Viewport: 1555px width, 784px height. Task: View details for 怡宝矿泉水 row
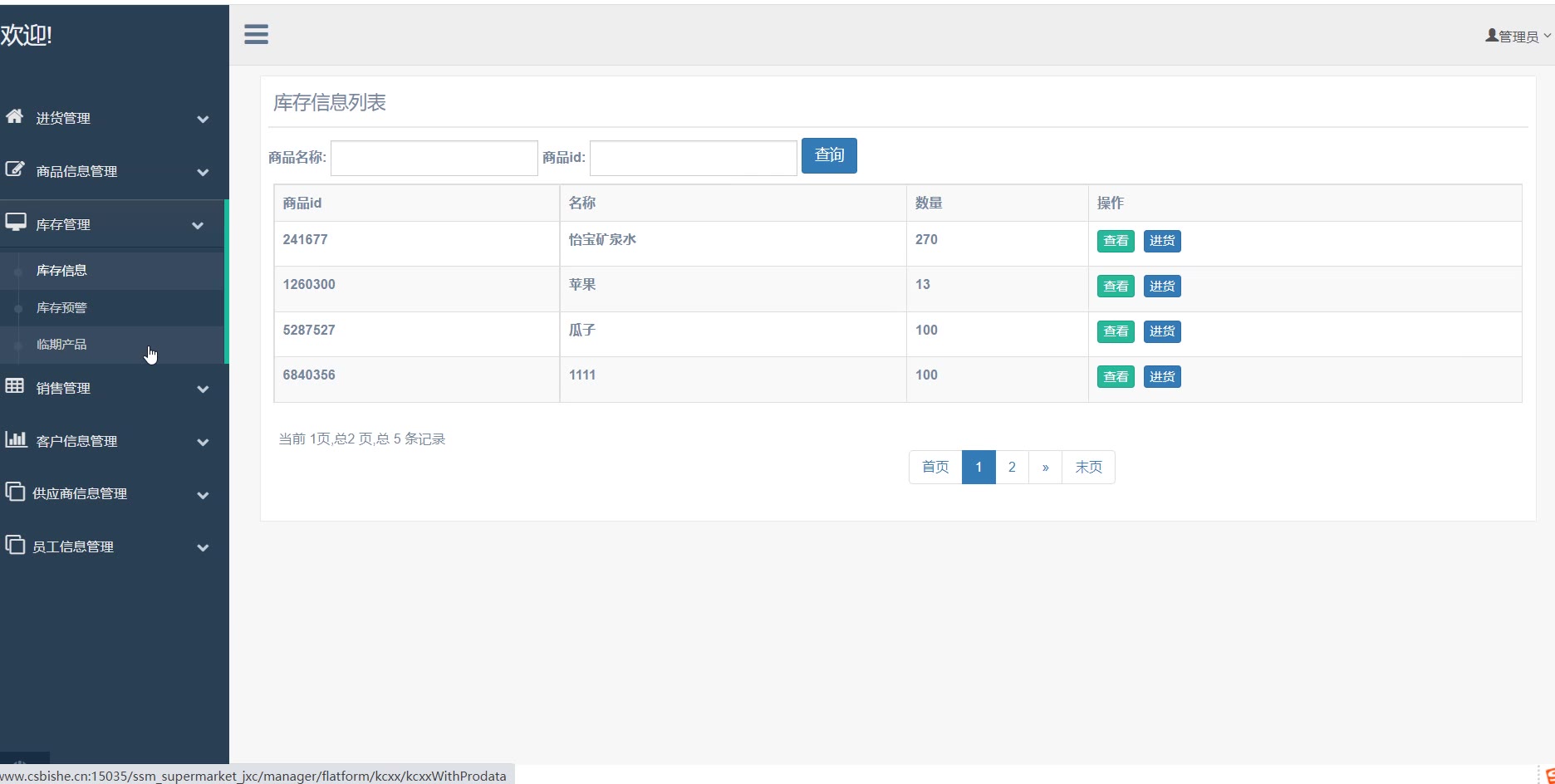pos(1116,241)
